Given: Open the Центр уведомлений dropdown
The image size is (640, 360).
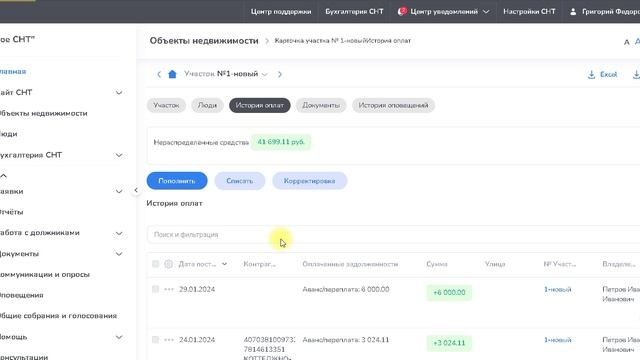Looking at the screenshot, I should (x=444, y=11).
